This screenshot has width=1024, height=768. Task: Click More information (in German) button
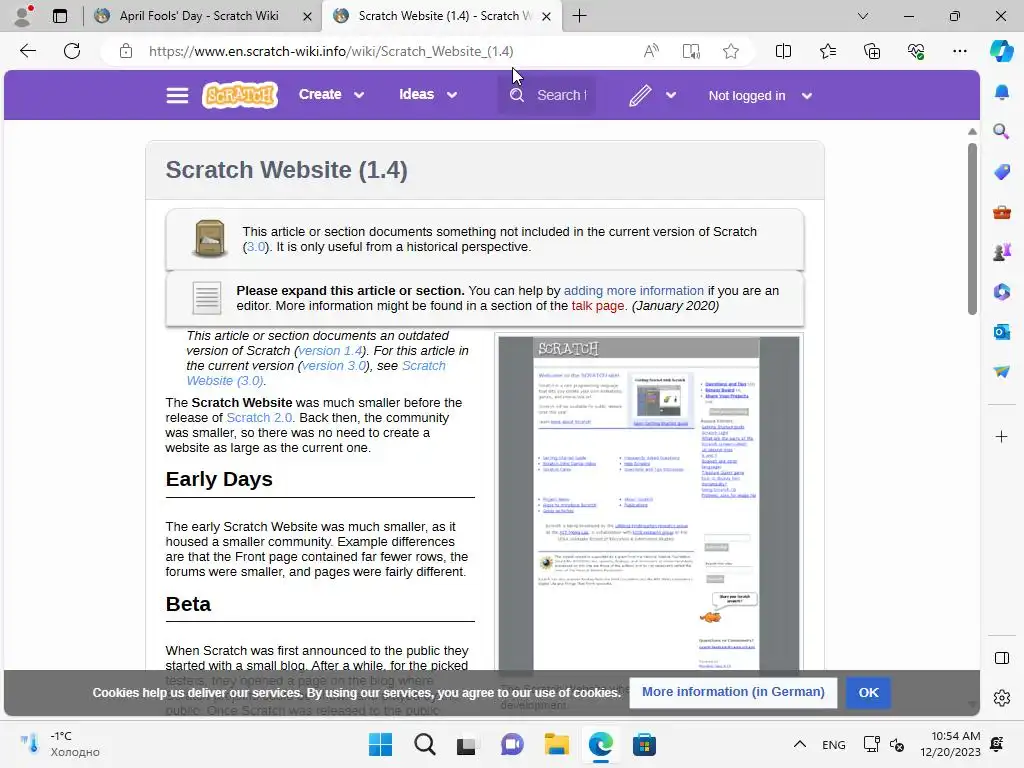pyautogui.click(x=733, y=692)
